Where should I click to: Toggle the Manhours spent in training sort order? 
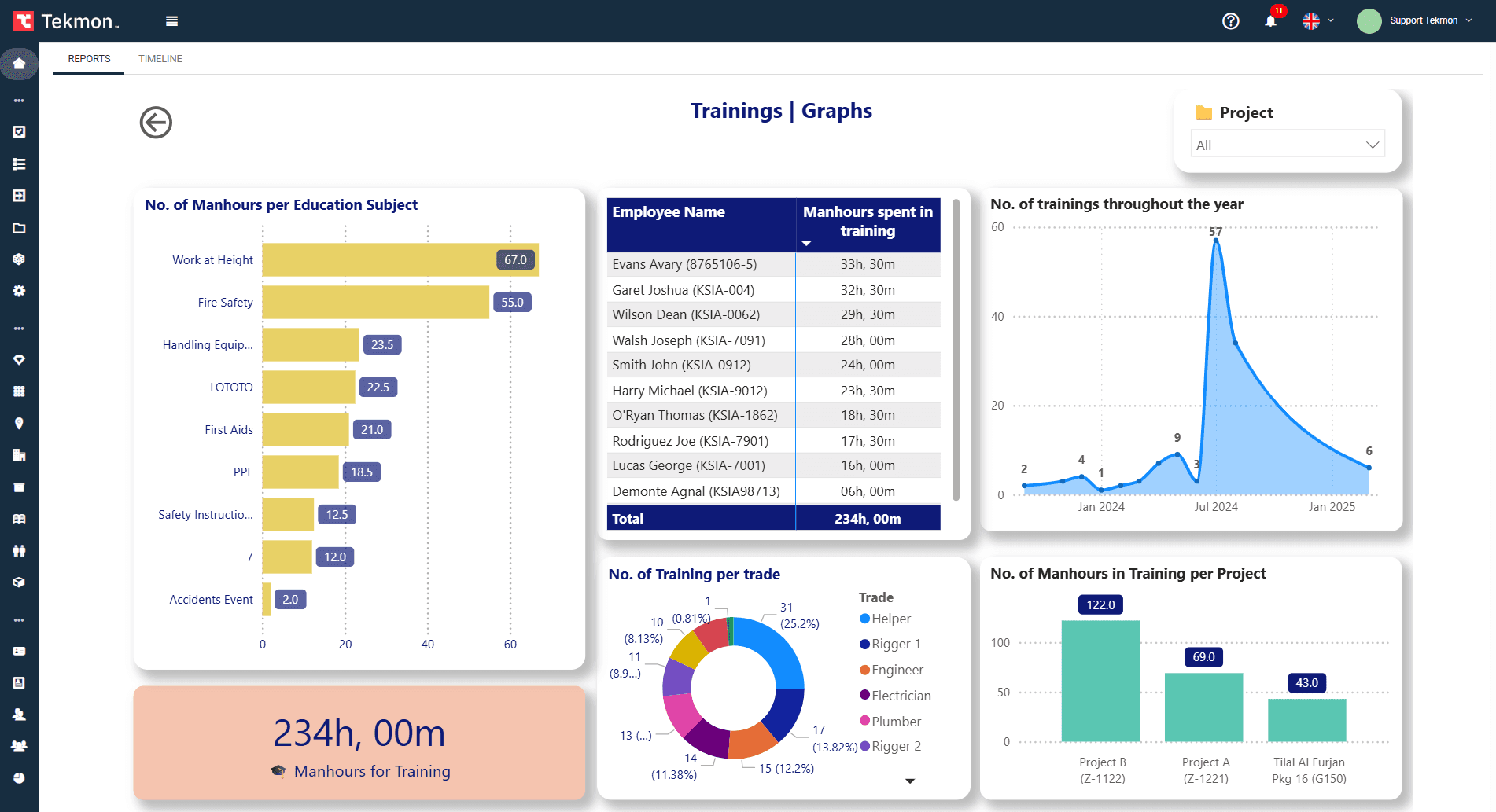coord(806,243)
